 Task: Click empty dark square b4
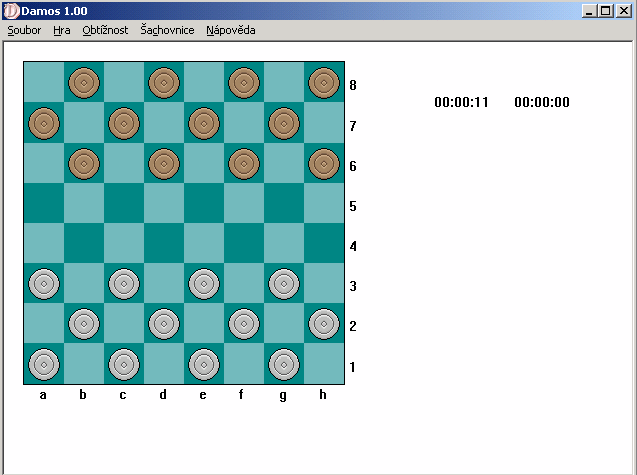point(84,243)
